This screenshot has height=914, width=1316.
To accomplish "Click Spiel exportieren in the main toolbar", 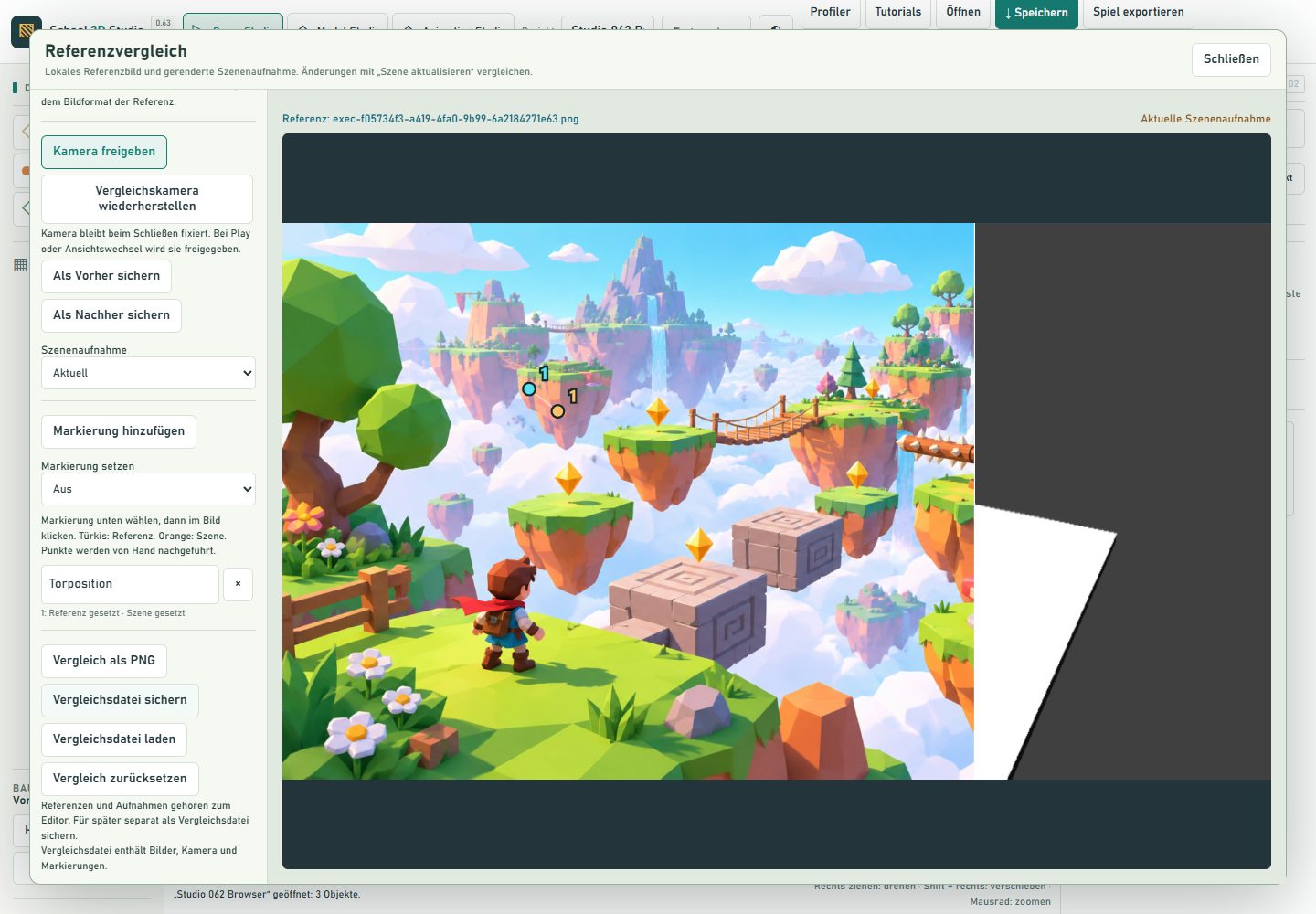I will [x=1138, y=13].
